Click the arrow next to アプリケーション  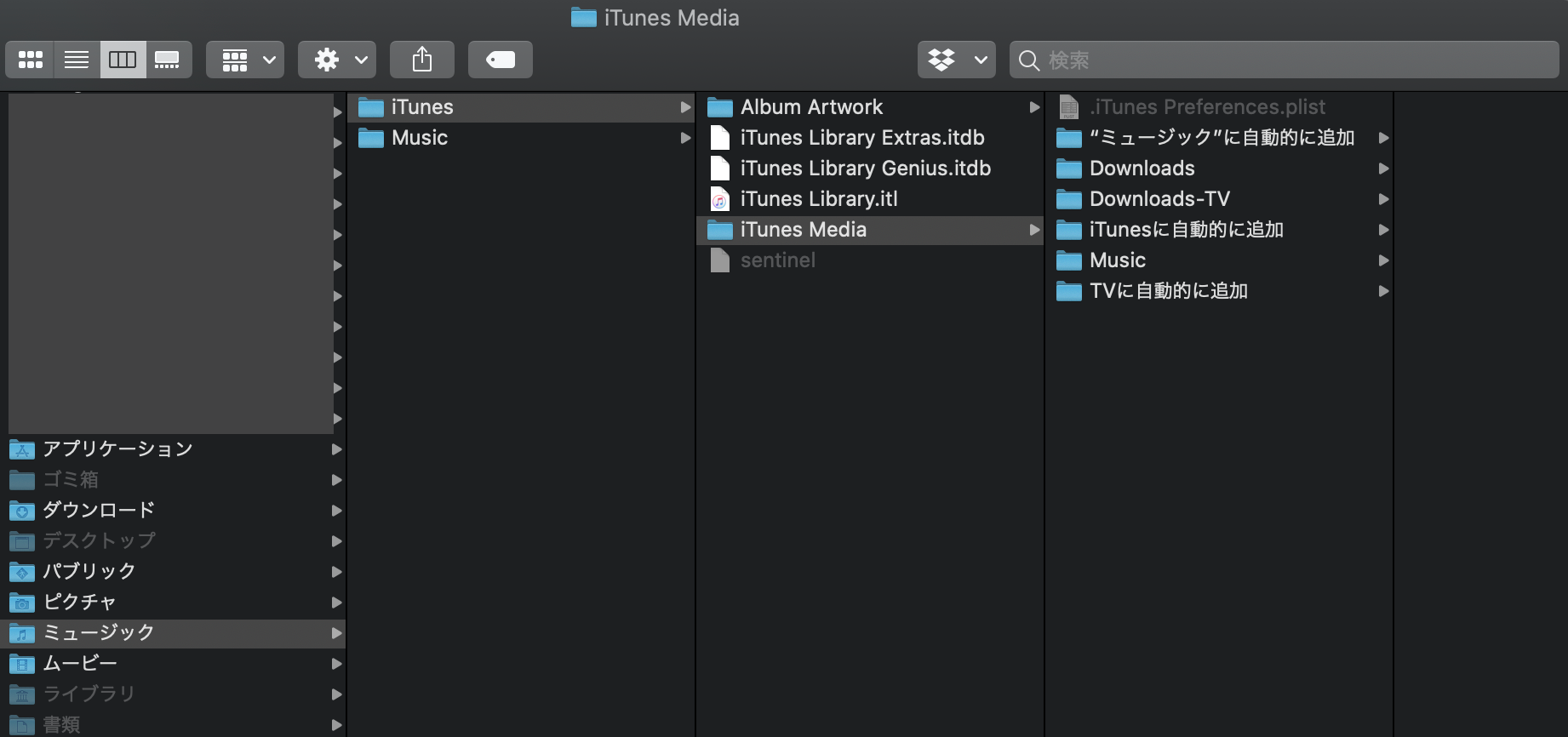[337, 449]
